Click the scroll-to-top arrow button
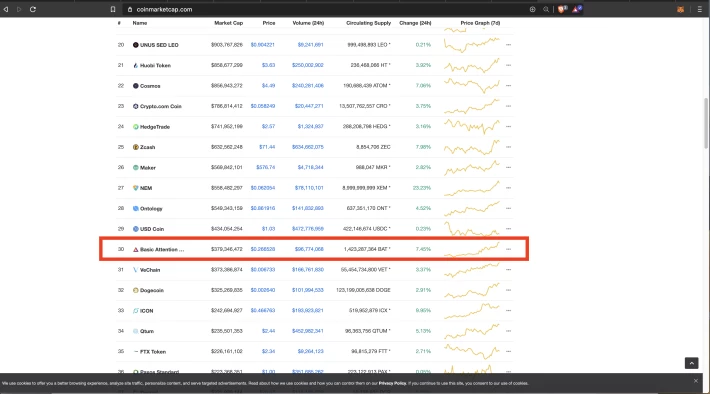This screenshot has width=710, height=394. click(691, 363)
